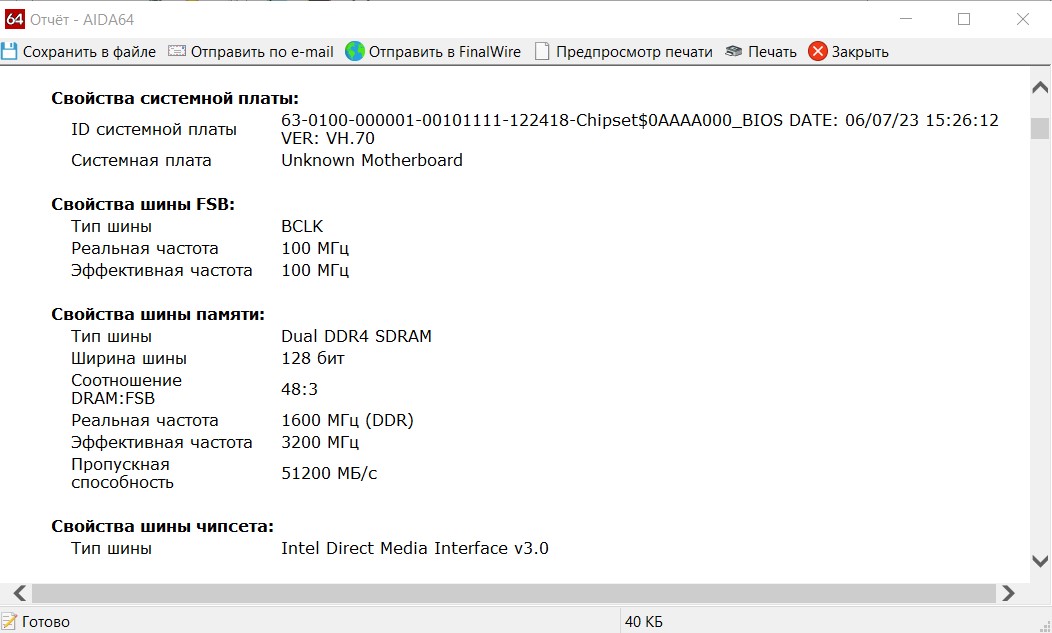The height and width of the screenshot is (633, 1052).
Task: Click the printer icon
Action: tap(734, 51)
